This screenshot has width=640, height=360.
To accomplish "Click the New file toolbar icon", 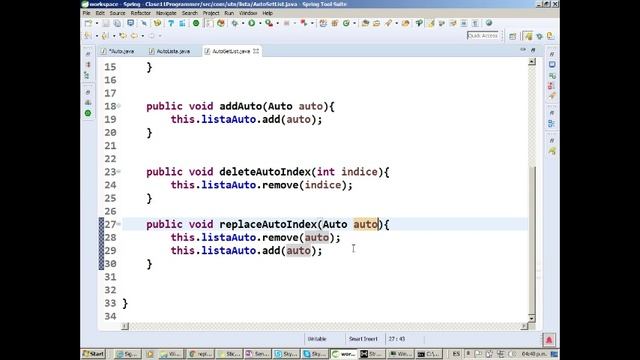I will 88,23.
